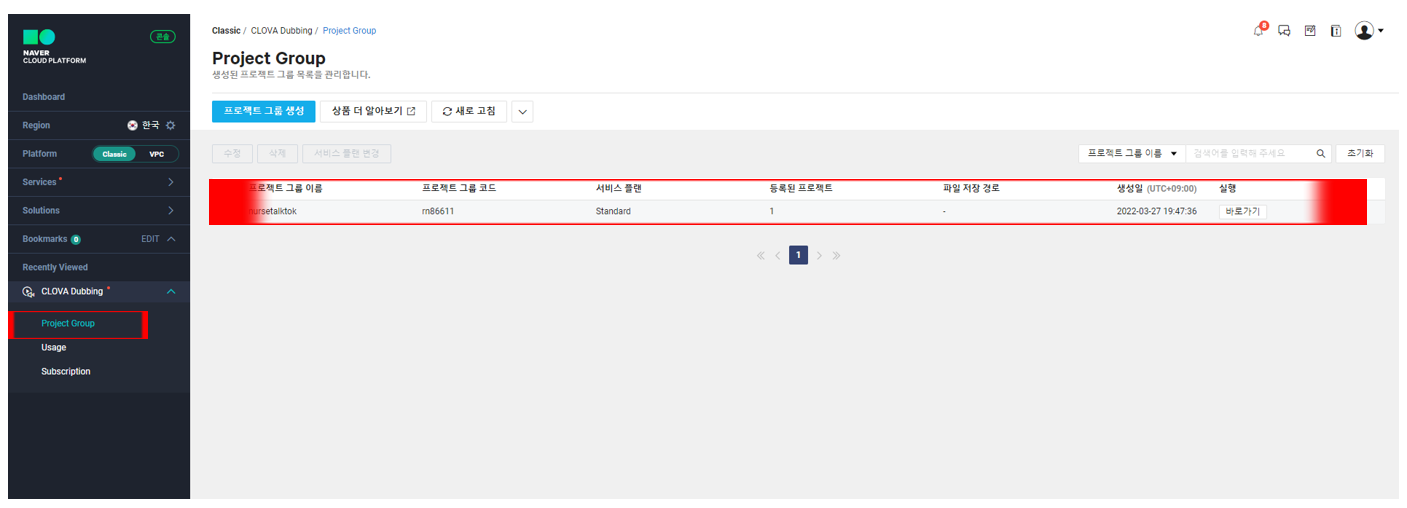1407x508 pixels.
Task: Open the Recently Viewed section
Action: (55, 267)
